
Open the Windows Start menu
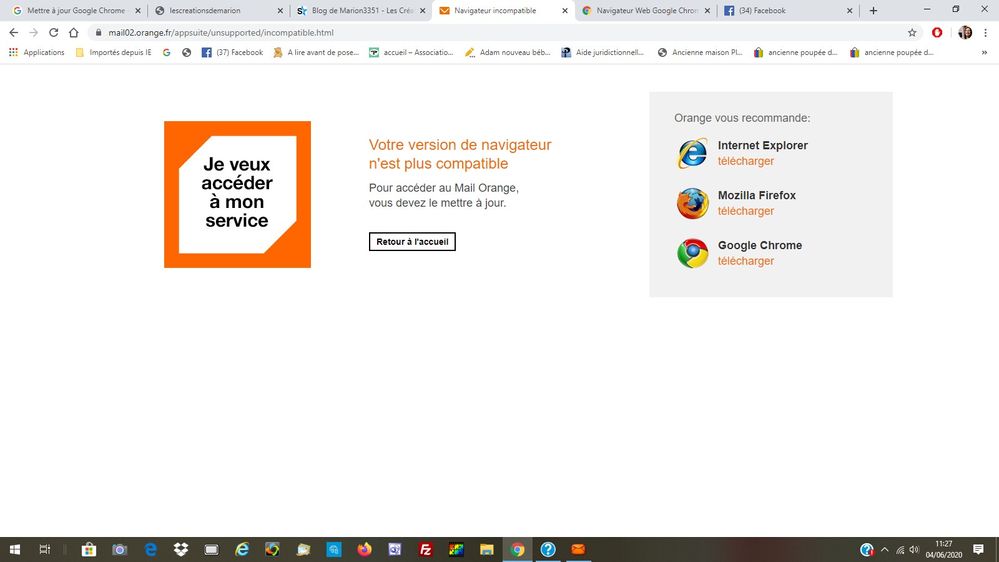click(15, 549)
